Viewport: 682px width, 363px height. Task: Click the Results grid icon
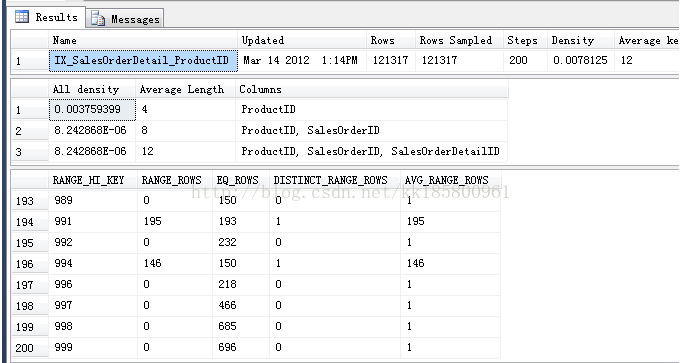(22, 17)
